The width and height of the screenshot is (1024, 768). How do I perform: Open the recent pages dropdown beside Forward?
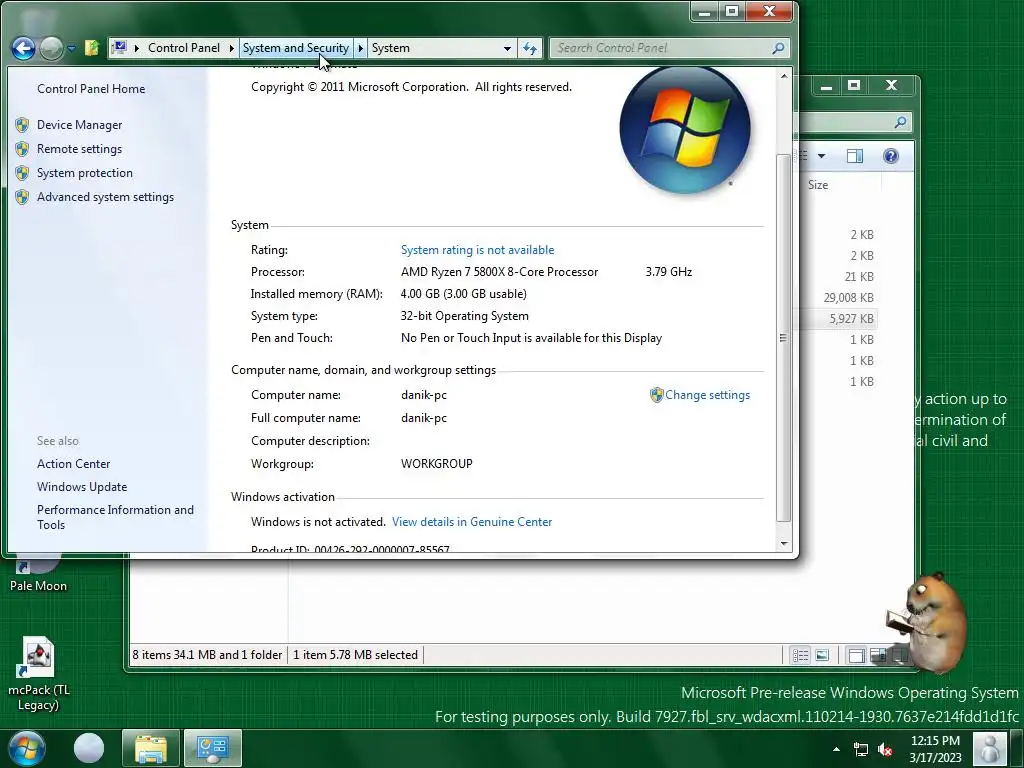tap(71, 48)
